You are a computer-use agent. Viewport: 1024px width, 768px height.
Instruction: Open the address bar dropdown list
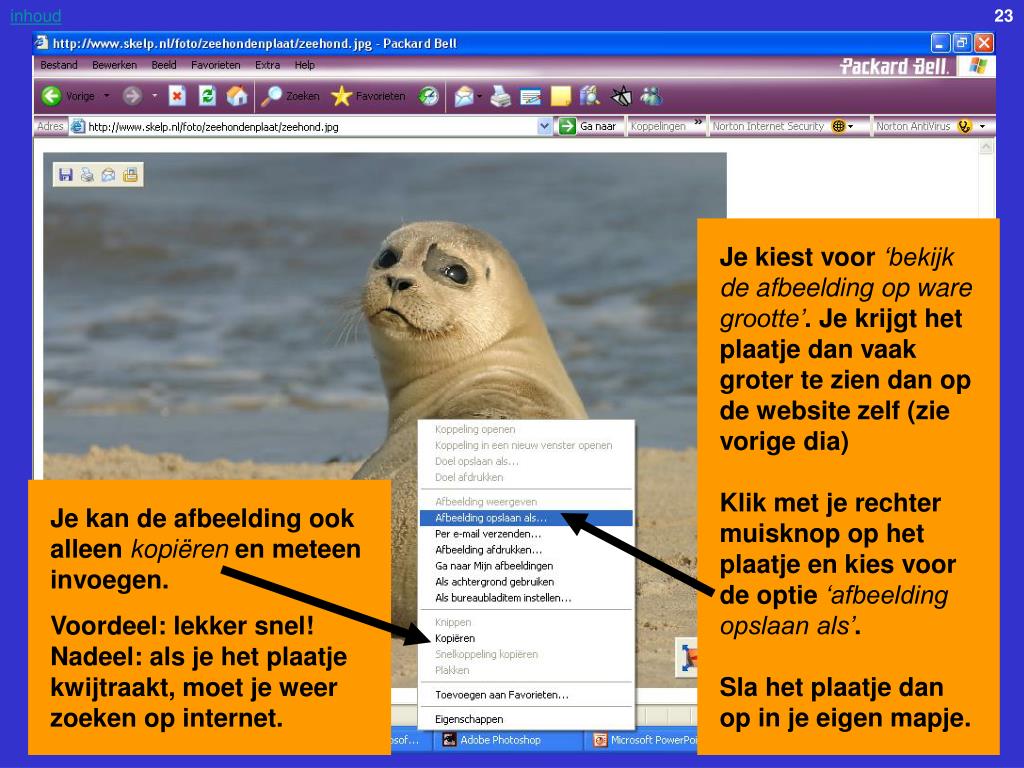tap(545, 126)
